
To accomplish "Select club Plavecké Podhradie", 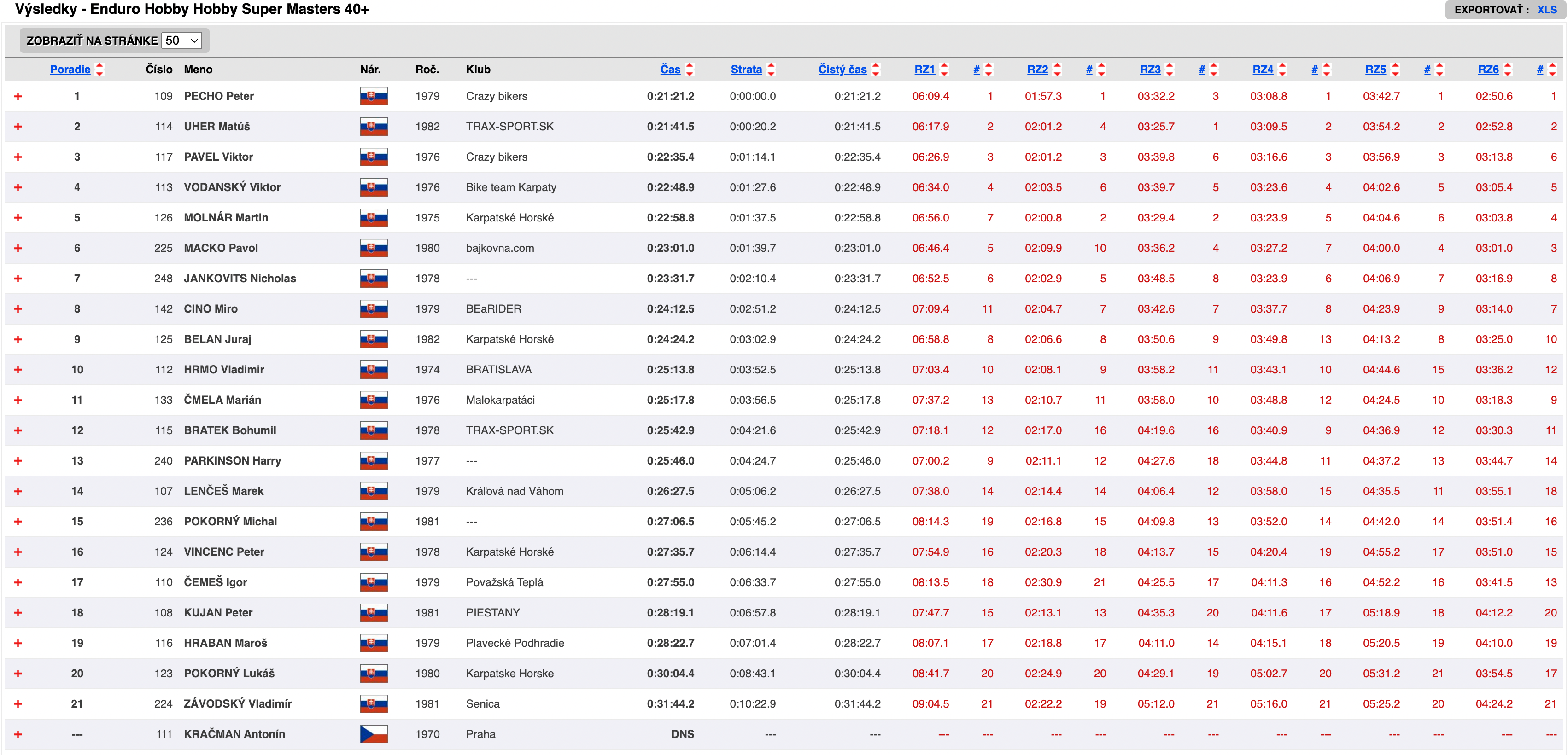I will click(x=515, y=644).
